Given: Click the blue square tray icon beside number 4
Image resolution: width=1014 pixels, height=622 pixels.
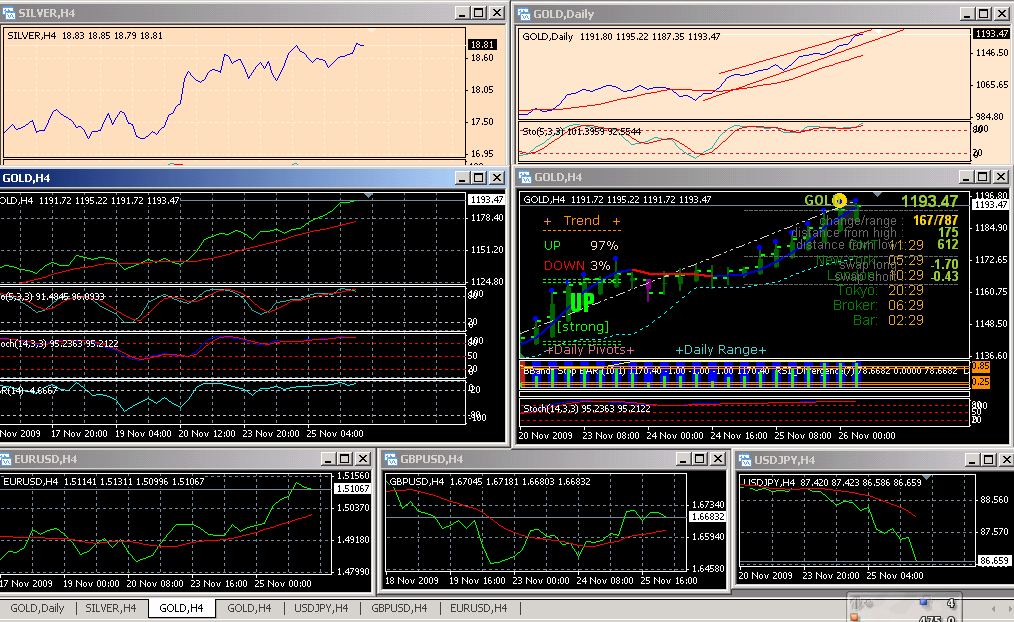Looking at the screenshot, I should point(923,603).
